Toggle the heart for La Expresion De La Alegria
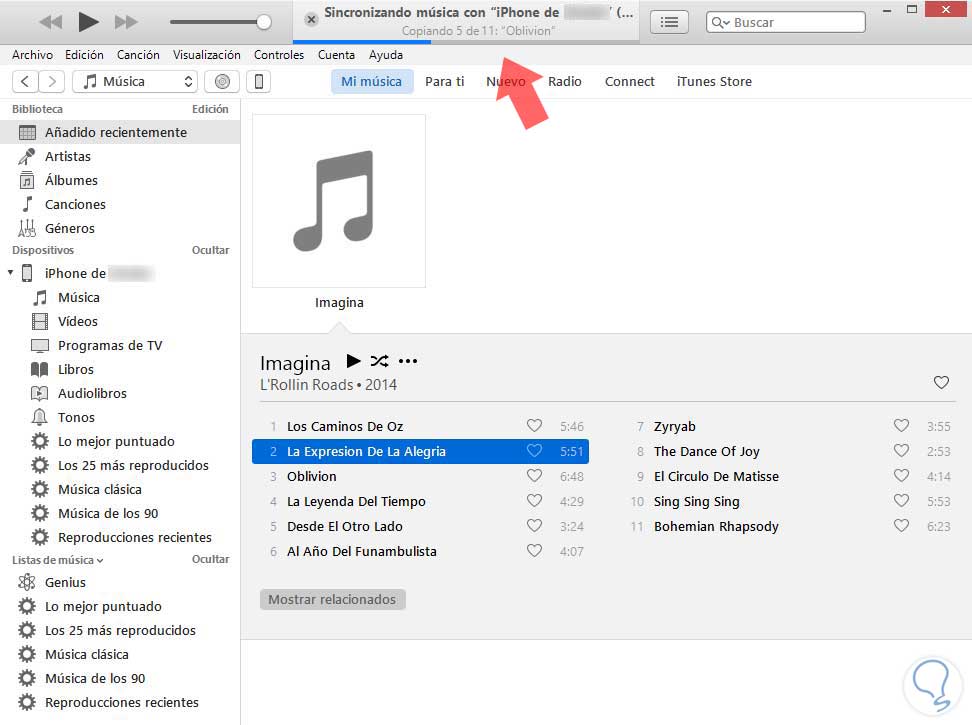The height and width of the screenshot is (725, 972). 534,450
